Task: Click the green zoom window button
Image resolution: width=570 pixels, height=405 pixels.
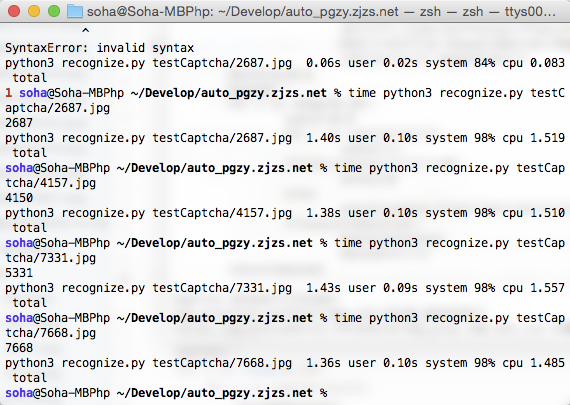Action: (54, 11)
